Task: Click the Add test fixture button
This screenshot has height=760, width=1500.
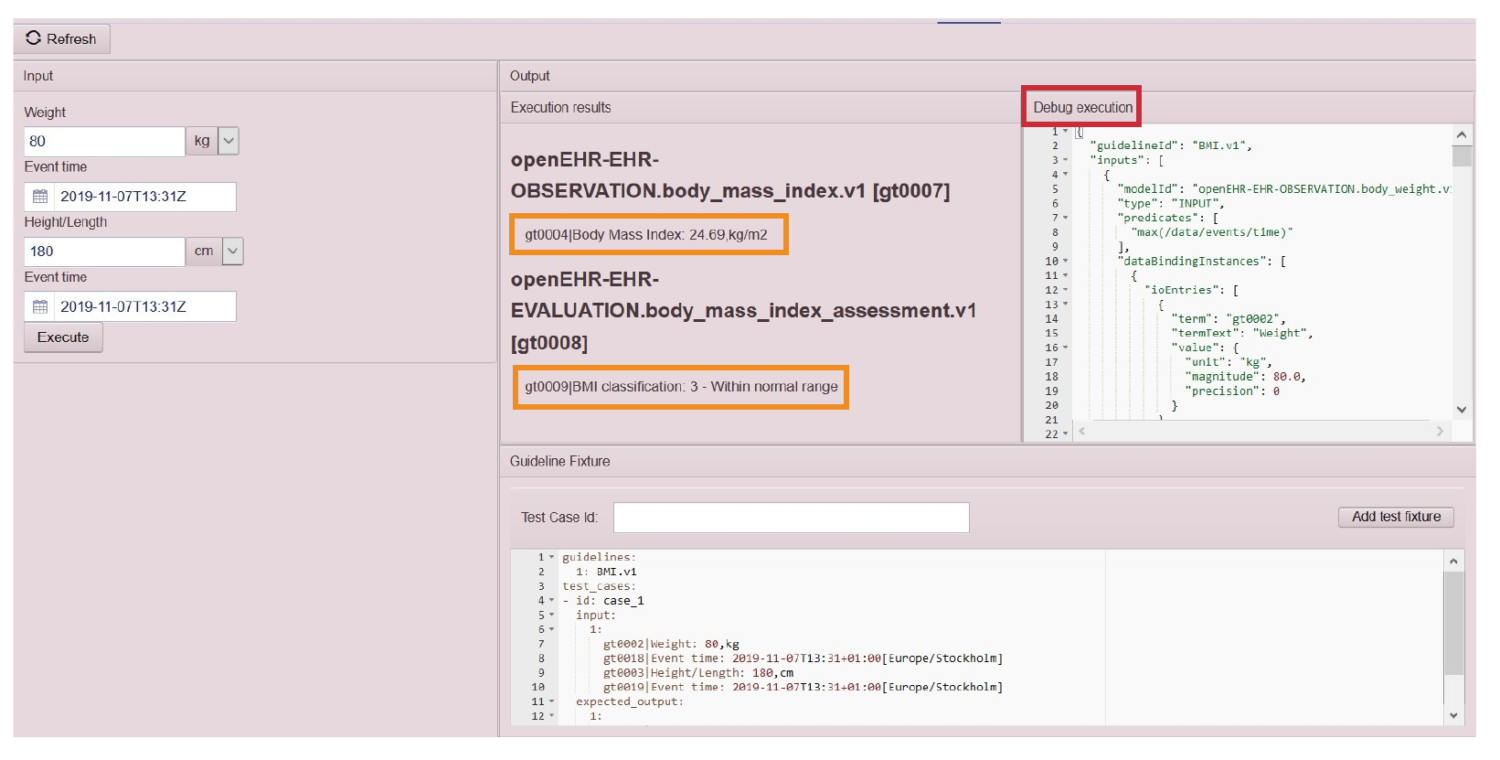Action: tap(1395, 517)
